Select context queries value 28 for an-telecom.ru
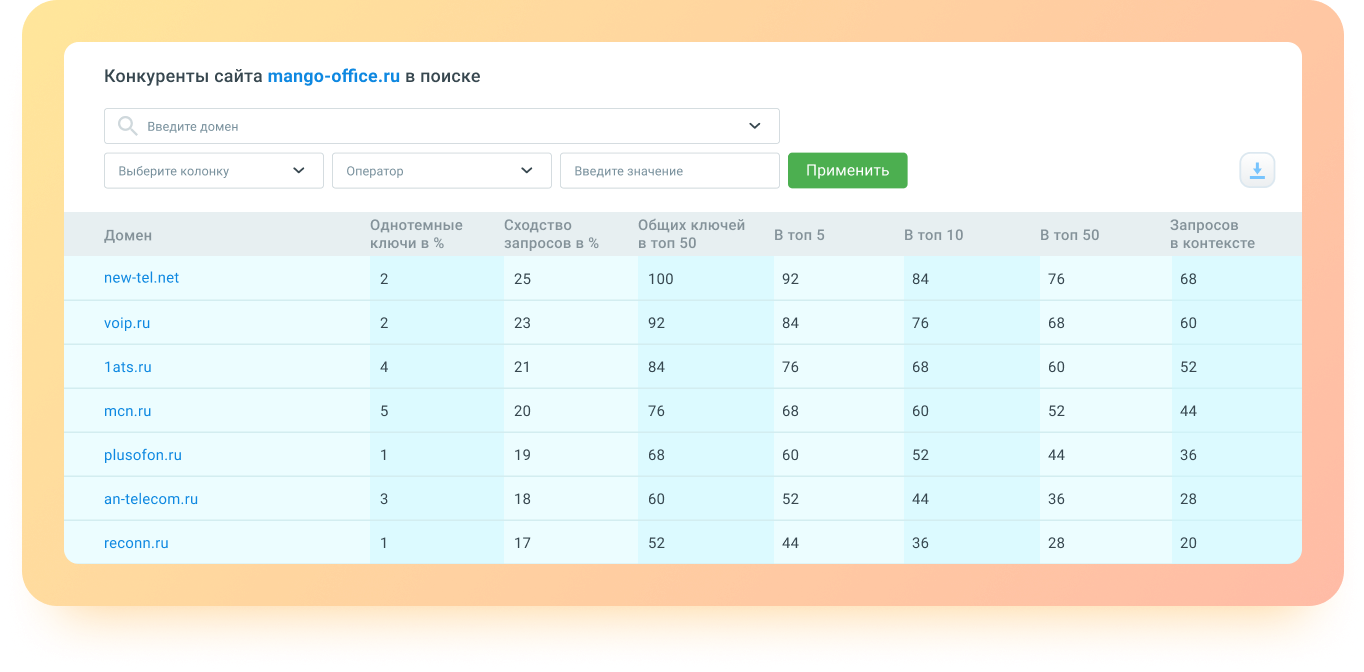 tap(1188, 499)
